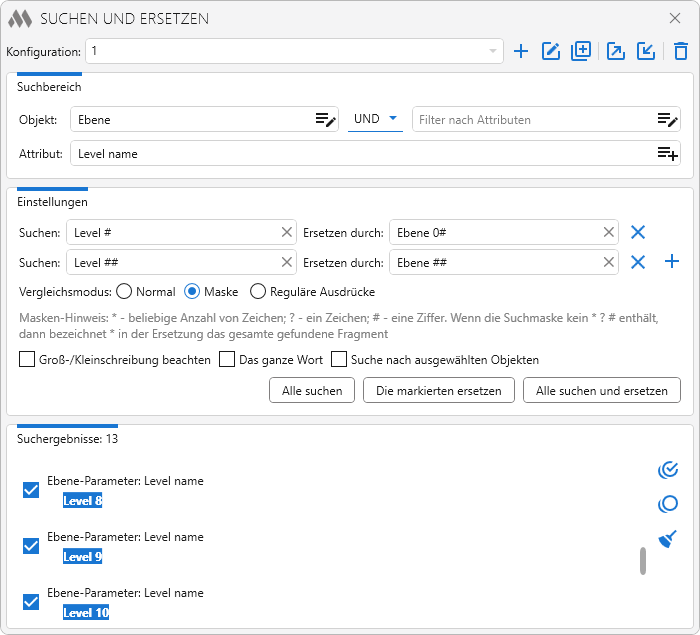
Task: Click Alle suchen und ersetzen button
Action: 601,390
